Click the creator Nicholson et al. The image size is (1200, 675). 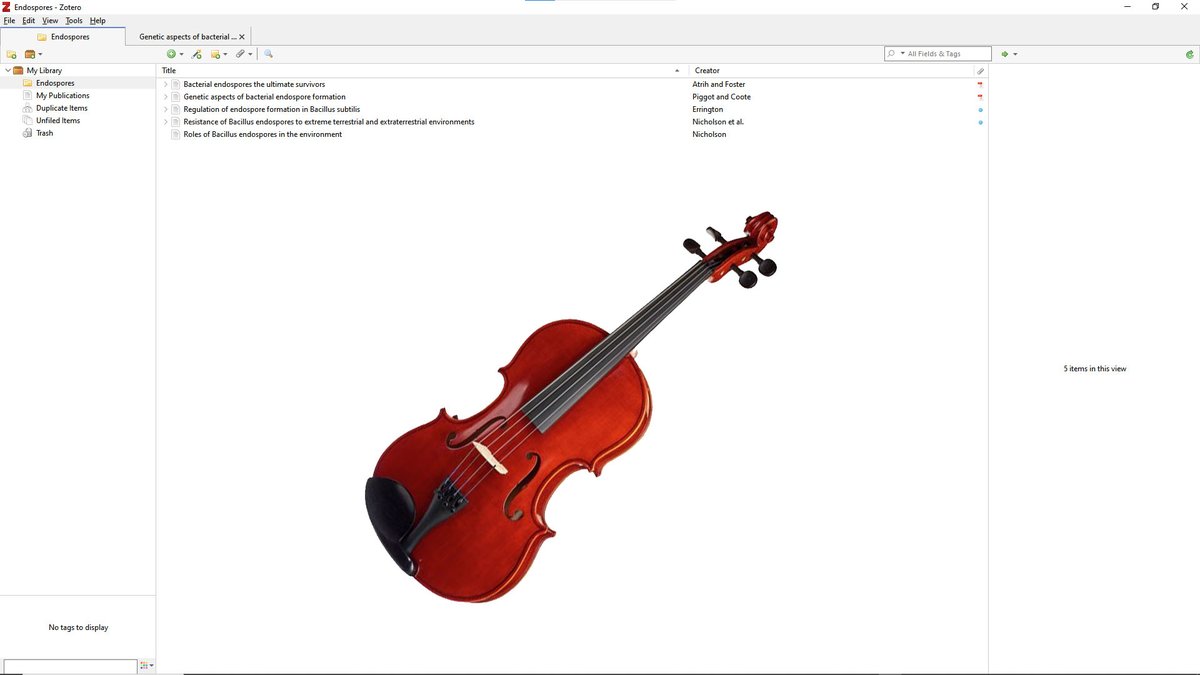718,122
